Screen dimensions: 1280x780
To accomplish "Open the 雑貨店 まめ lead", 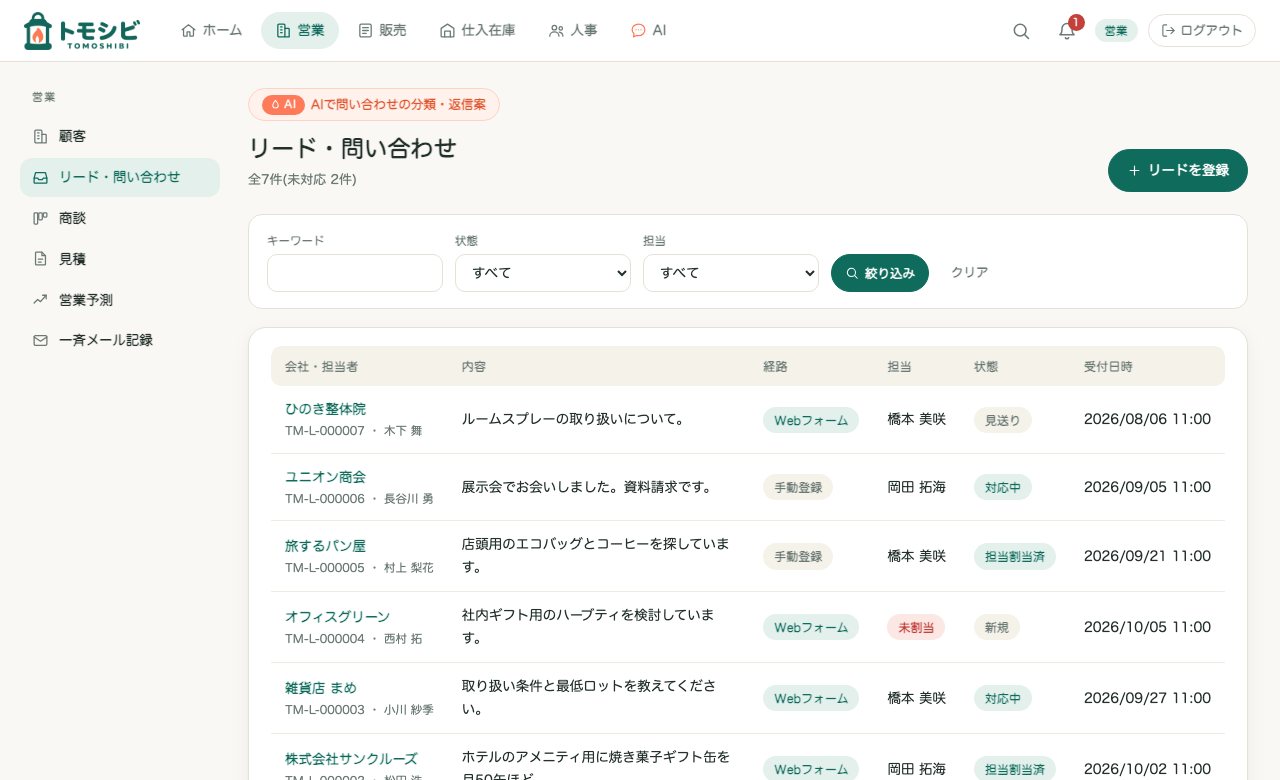I will coord(320,688).
